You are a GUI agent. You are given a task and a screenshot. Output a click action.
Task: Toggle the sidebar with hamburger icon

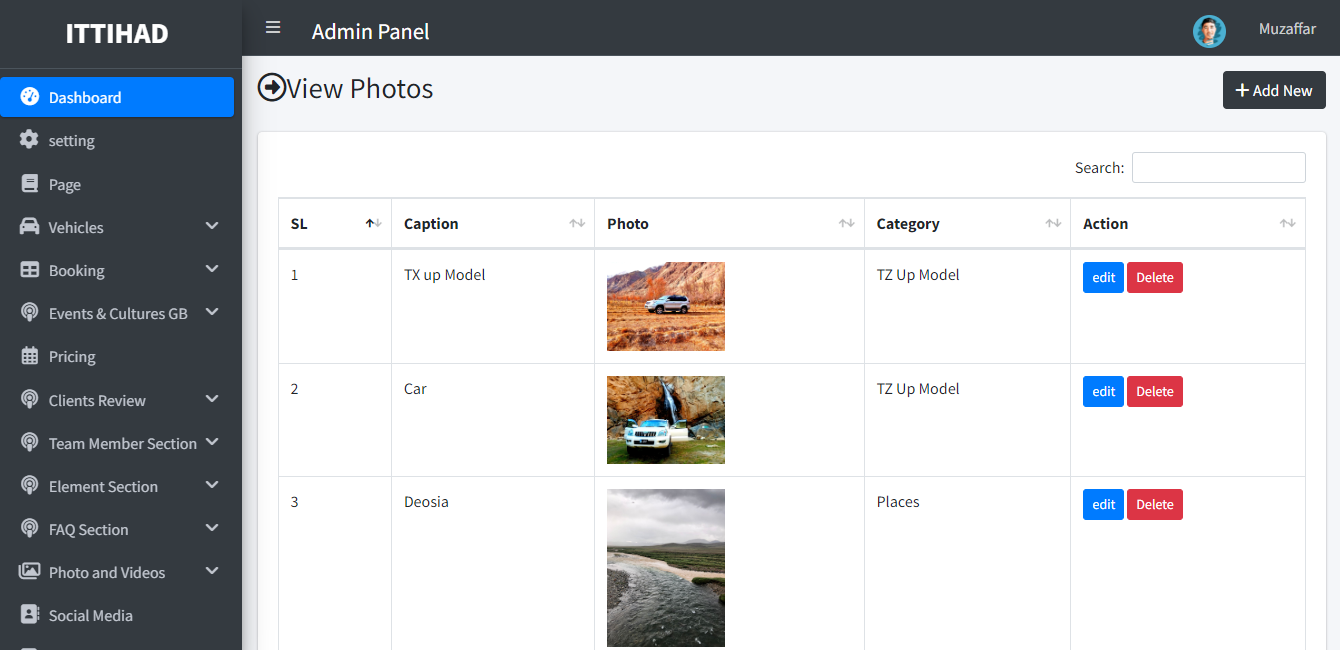coord(273,27)
